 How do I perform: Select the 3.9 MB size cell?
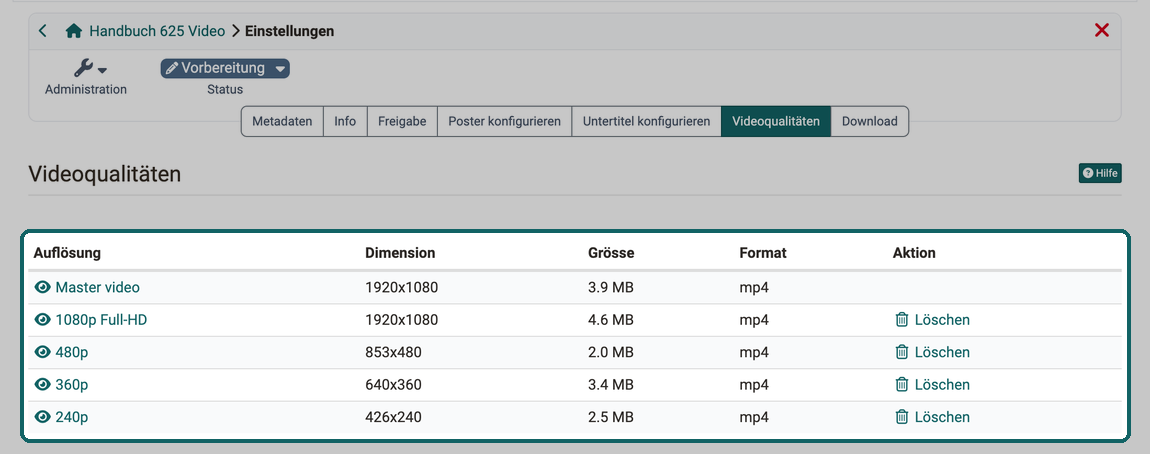coord(611,288)
